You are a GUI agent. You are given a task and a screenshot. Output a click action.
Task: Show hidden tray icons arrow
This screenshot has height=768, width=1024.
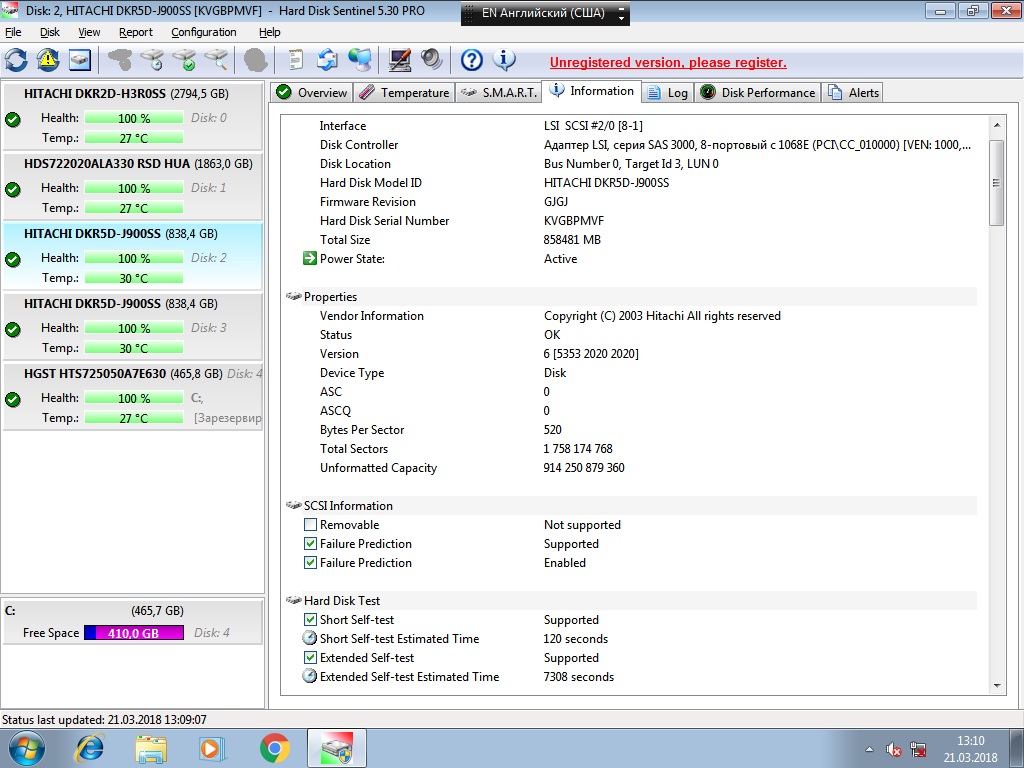869,749
